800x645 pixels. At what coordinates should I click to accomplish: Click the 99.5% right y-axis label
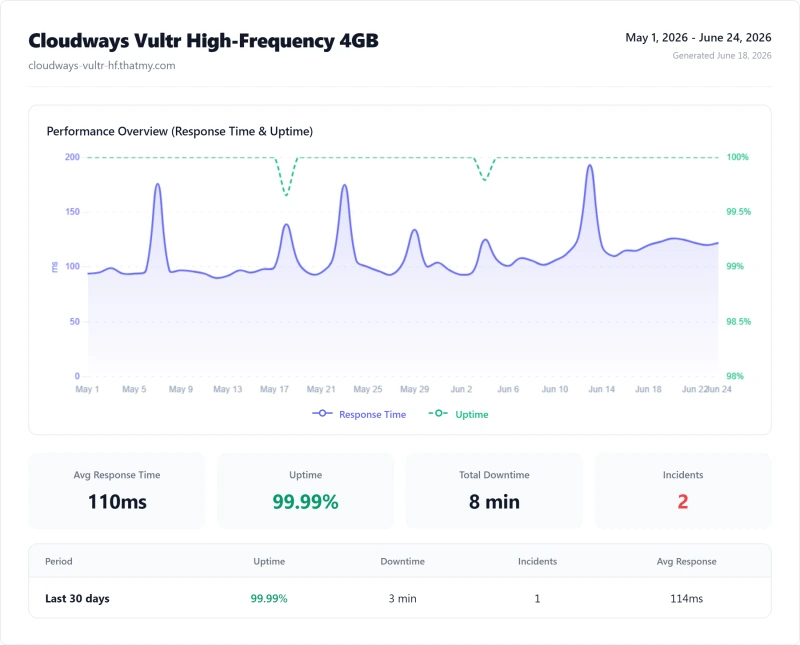pos(738,212)
